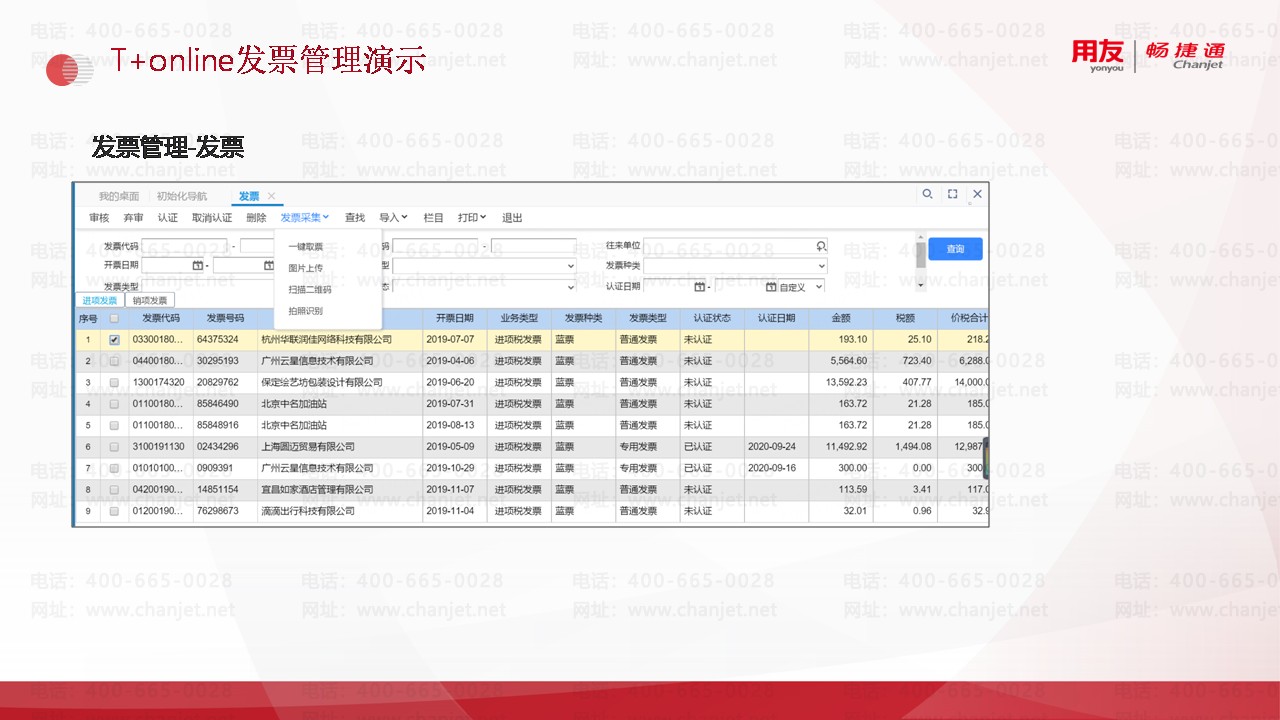Click the 弃审 toolbar button

(x=133, y=217)
